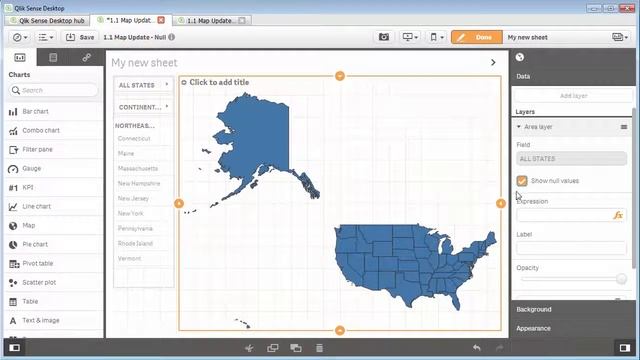The image size is (640, 360).
Task: Select Filter pane icon
Action: (x=13, y=150)
